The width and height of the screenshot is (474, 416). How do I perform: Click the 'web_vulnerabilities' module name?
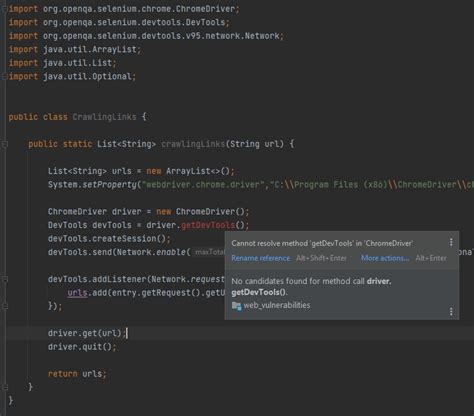(x=277, y=305)
